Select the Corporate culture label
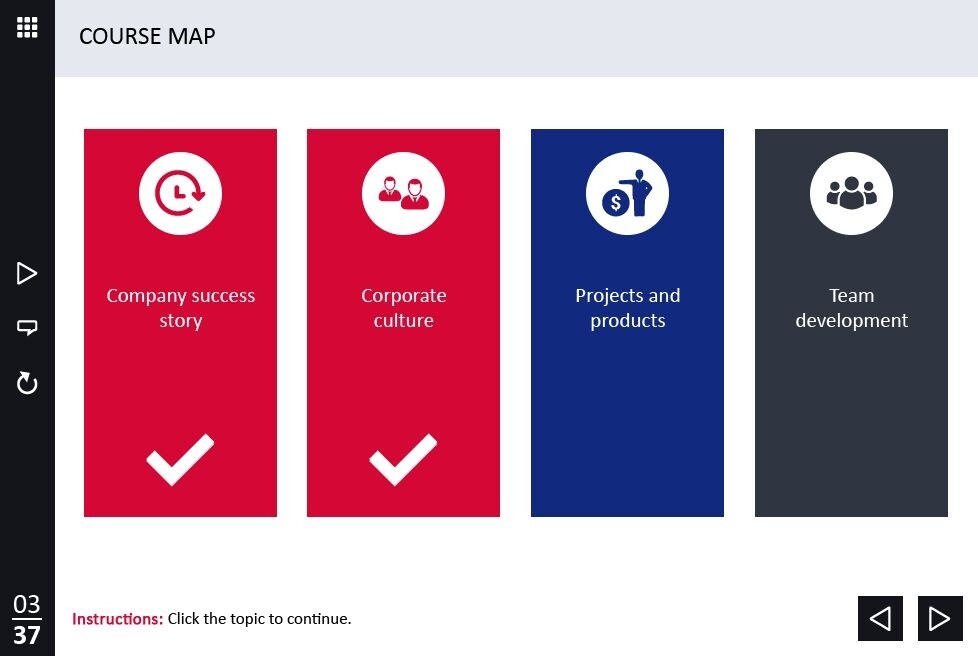The image size is (978, 656). pos(404,307)
